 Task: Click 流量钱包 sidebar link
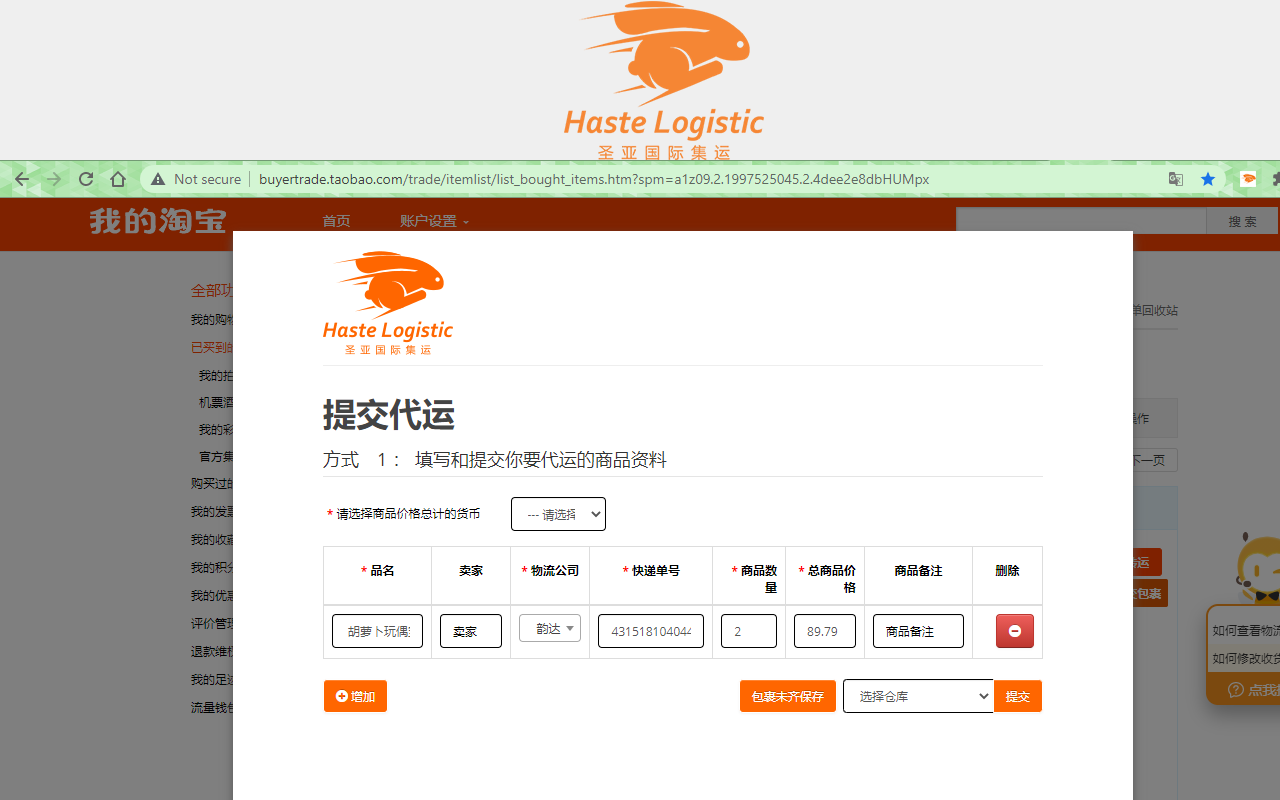point(212,707)
